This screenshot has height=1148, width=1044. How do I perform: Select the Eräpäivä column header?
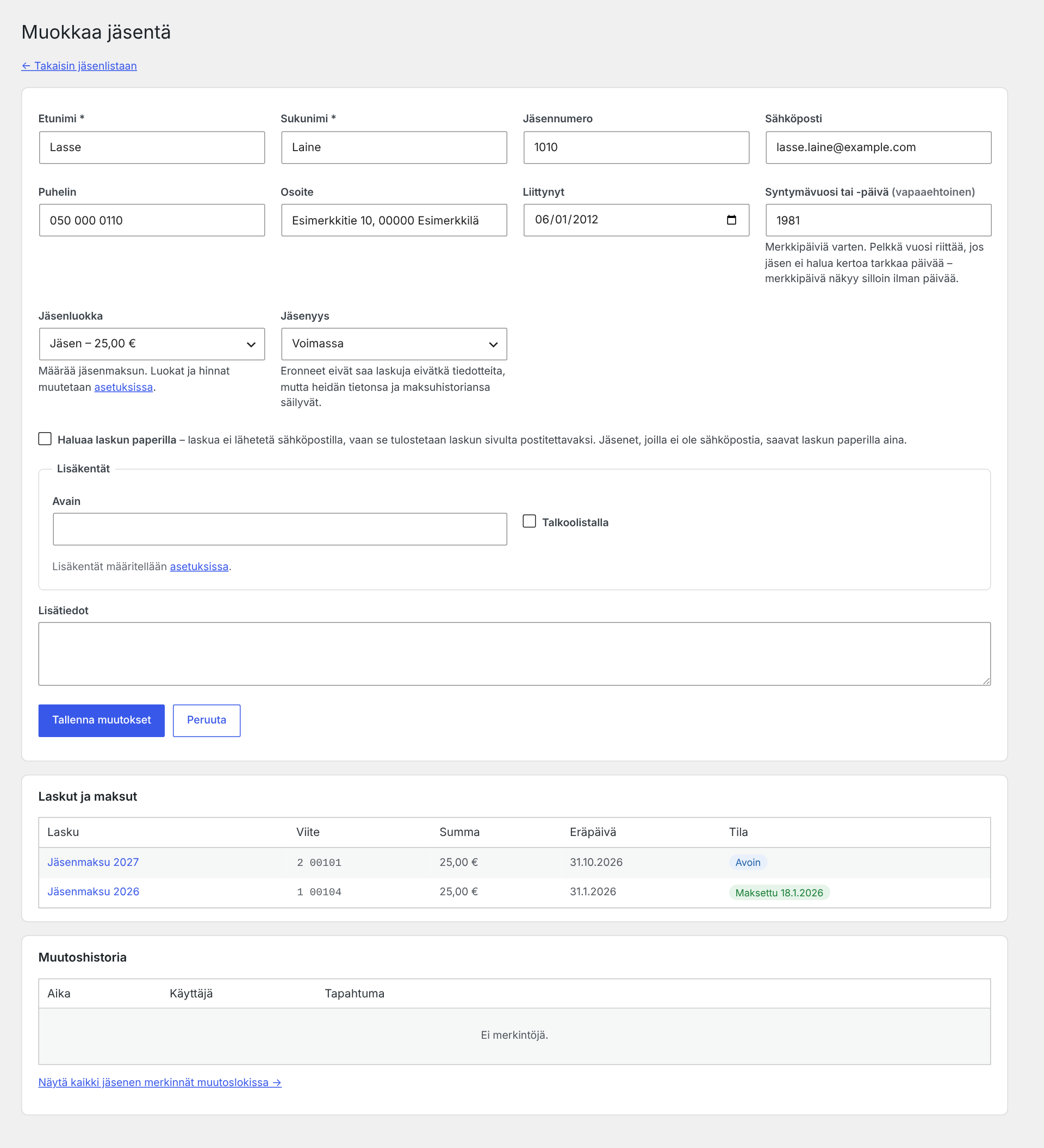tap(593, 832)
